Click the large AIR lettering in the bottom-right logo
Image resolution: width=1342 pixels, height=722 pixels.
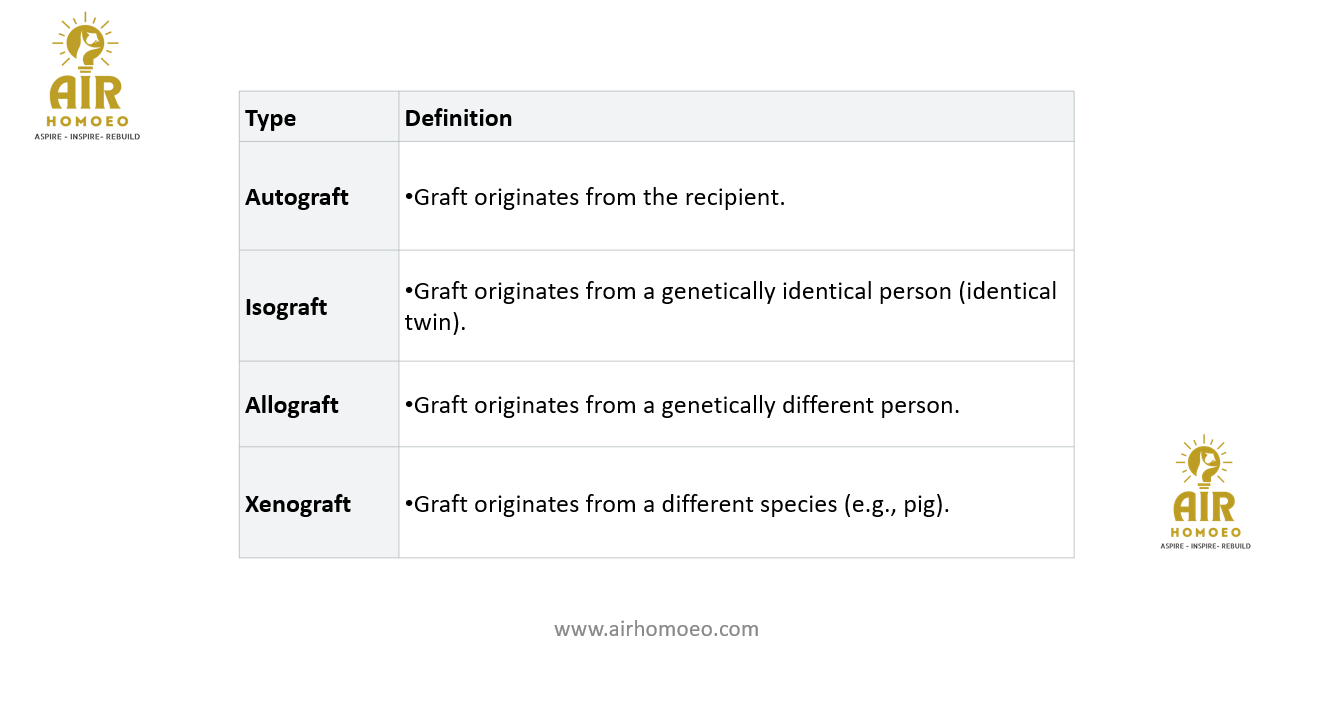(x=1204, y=506)
